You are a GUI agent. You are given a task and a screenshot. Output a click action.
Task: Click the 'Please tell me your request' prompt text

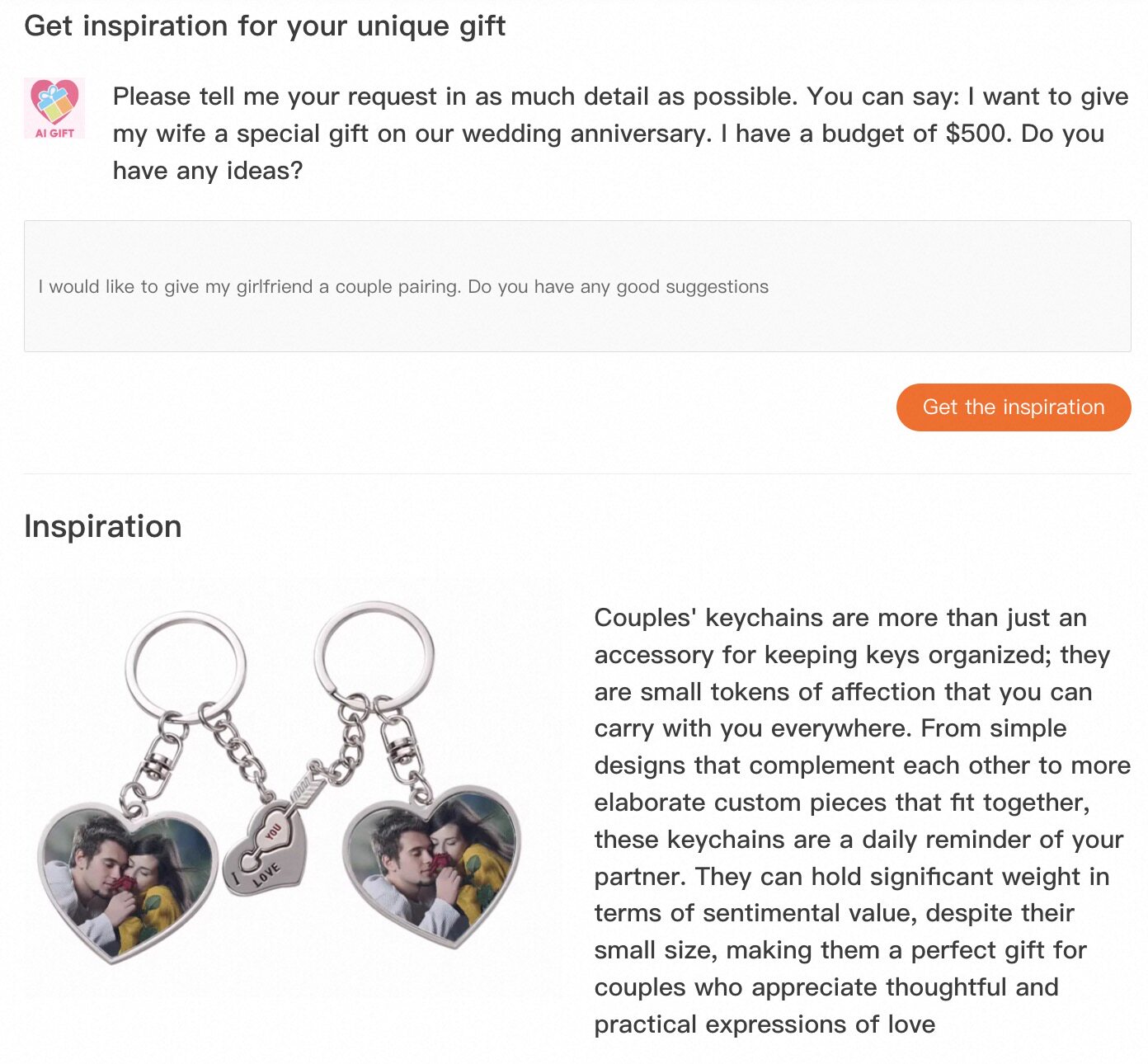click(x=620, y=133)
